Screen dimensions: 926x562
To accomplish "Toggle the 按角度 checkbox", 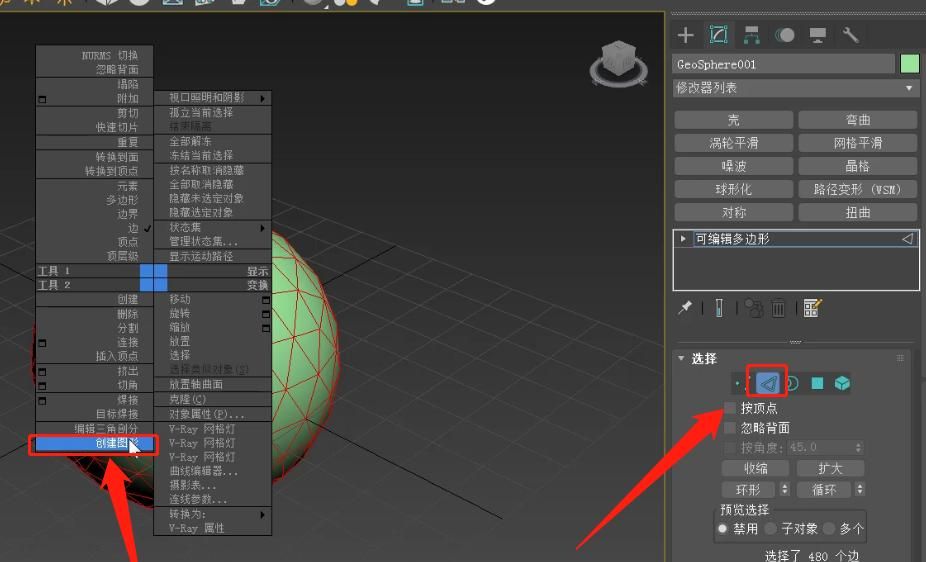I will click(x=731, y=447).
